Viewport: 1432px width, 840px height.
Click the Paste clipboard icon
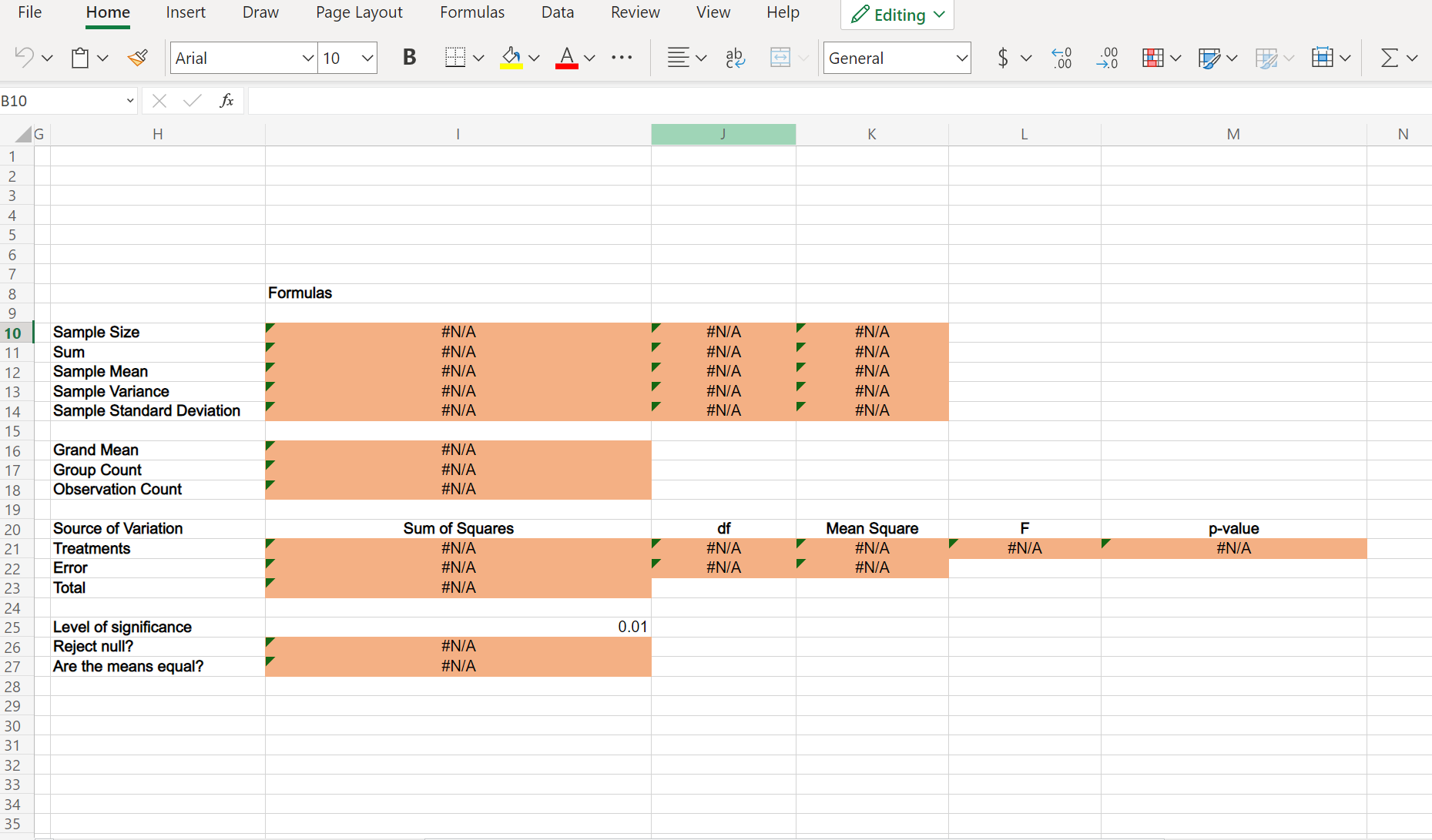coord(79,58)
